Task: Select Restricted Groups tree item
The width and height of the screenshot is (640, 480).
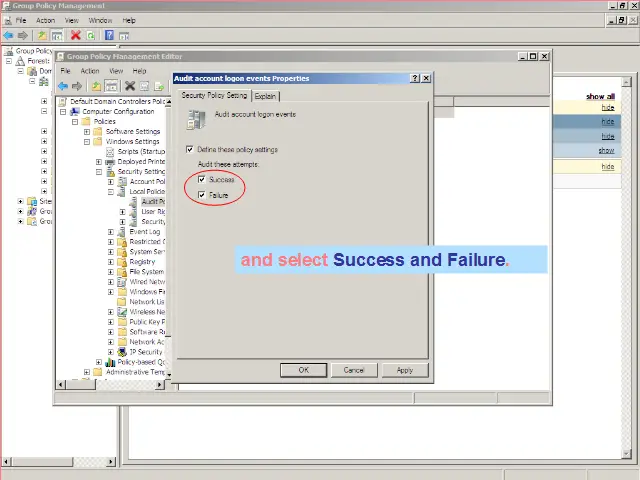Action: pyautogui.click(x=147, y=242)
